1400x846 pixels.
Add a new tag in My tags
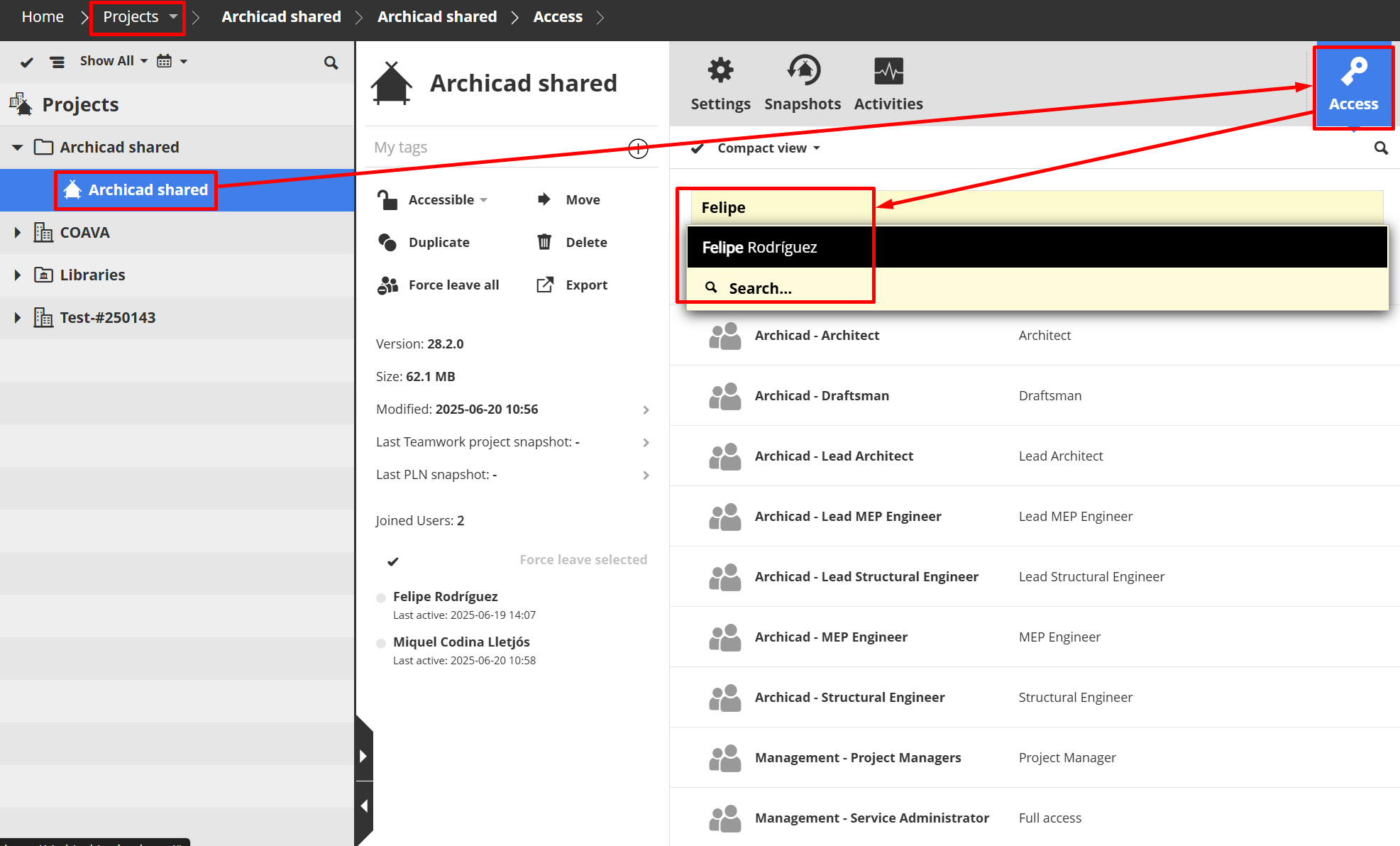[x=637, y=148]
